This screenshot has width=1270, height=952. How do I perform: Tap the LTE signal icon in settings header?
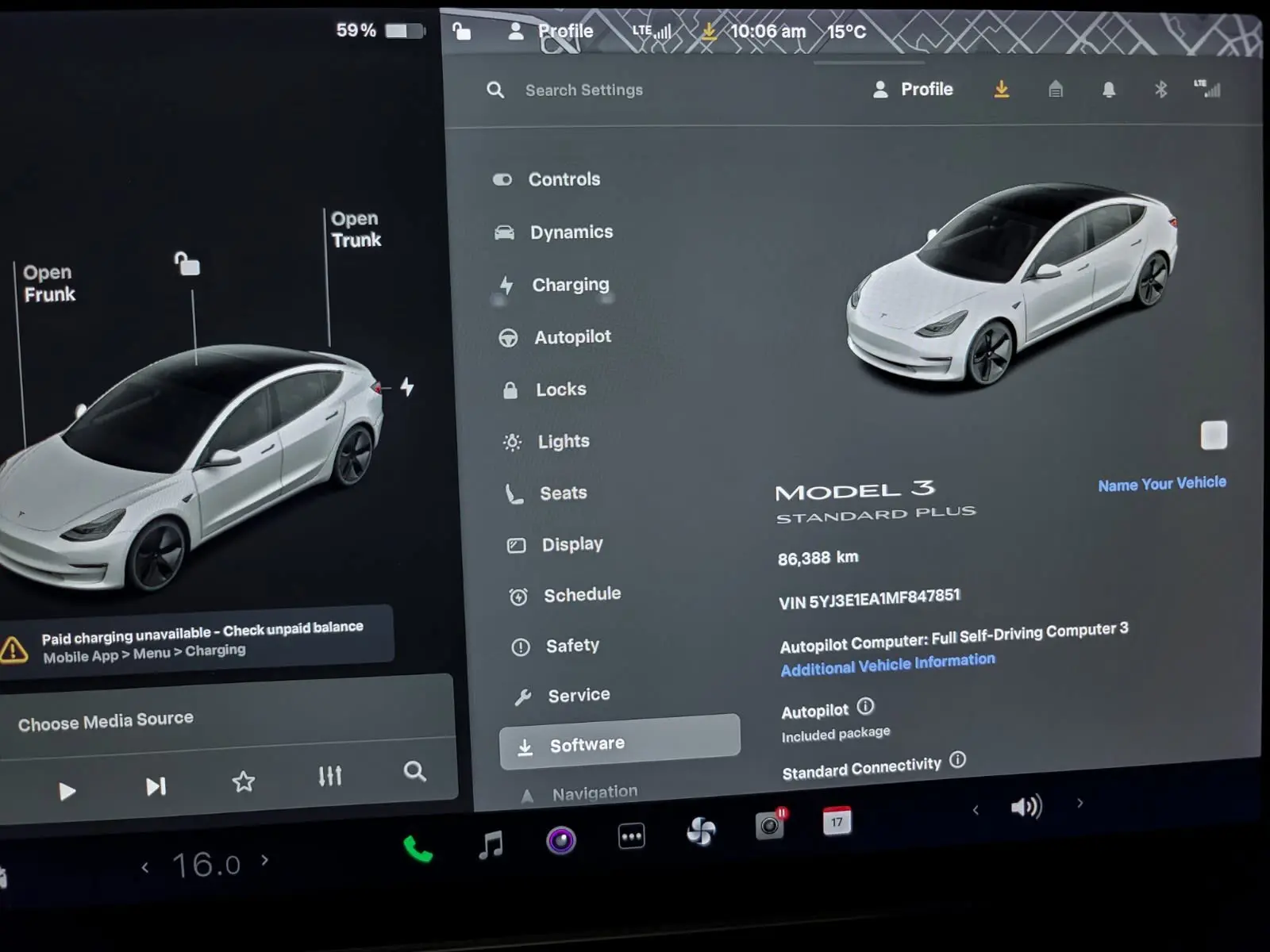point(1207,88)
